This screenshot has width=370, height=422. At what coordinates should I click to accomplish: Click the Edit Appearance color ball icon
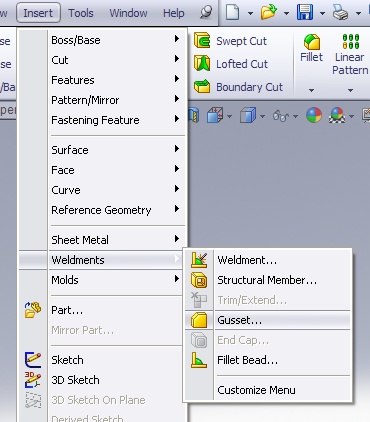(314, 115)
